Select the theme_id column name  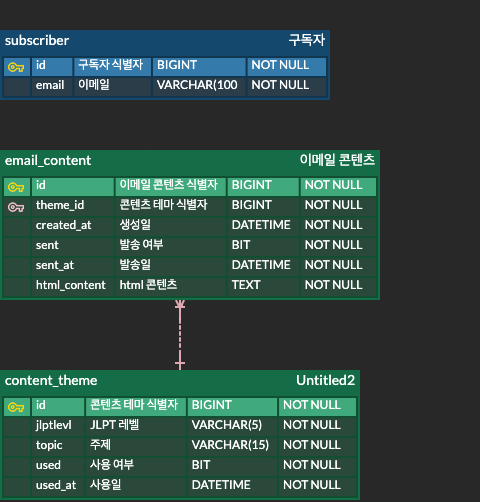coord(60,205)
